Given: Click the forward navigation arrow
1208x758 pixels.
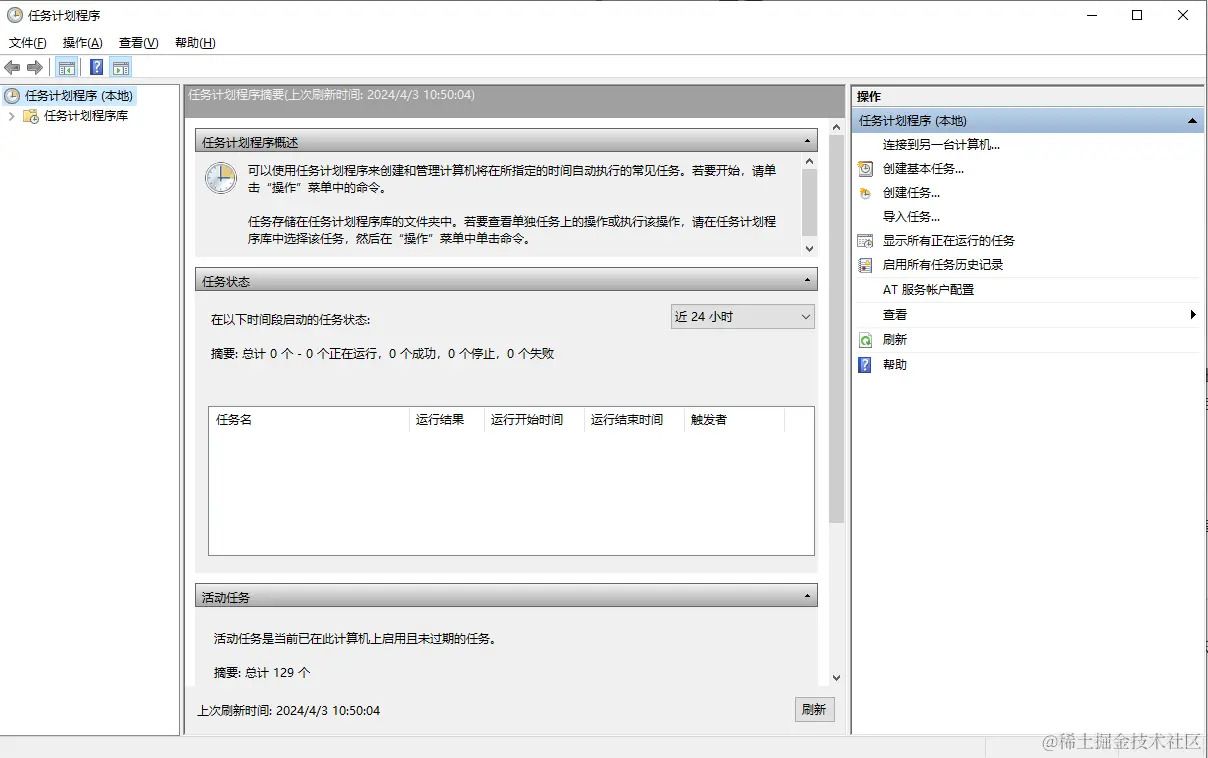Looking at the screenshot, I should point(32,67).
